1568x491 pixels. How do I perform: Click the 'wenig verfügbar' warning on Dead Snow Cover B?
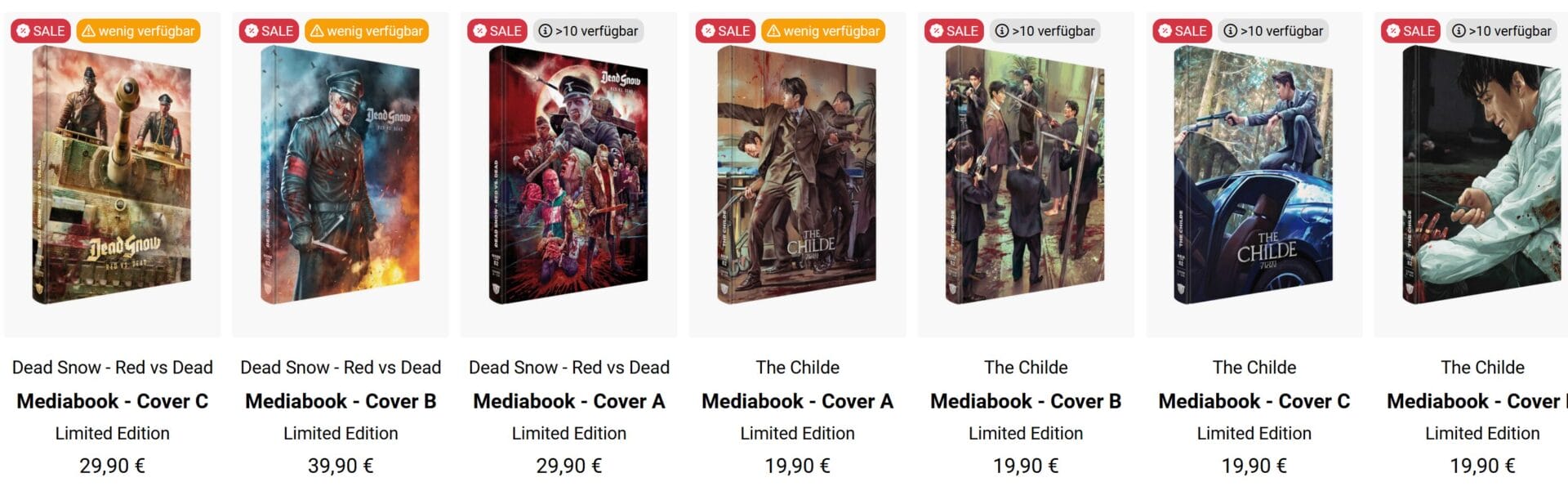pyautogui.click(x=367, y=31)
